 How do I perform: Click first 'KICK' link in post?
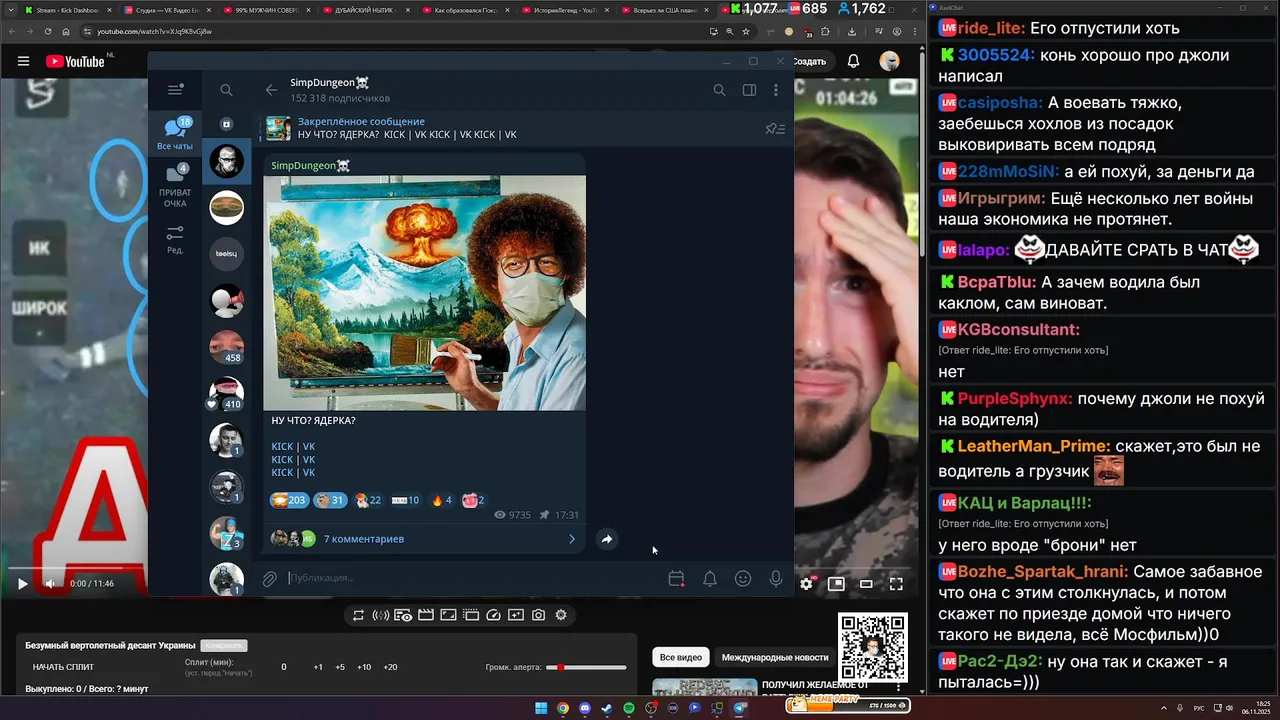tap(282, 447)
